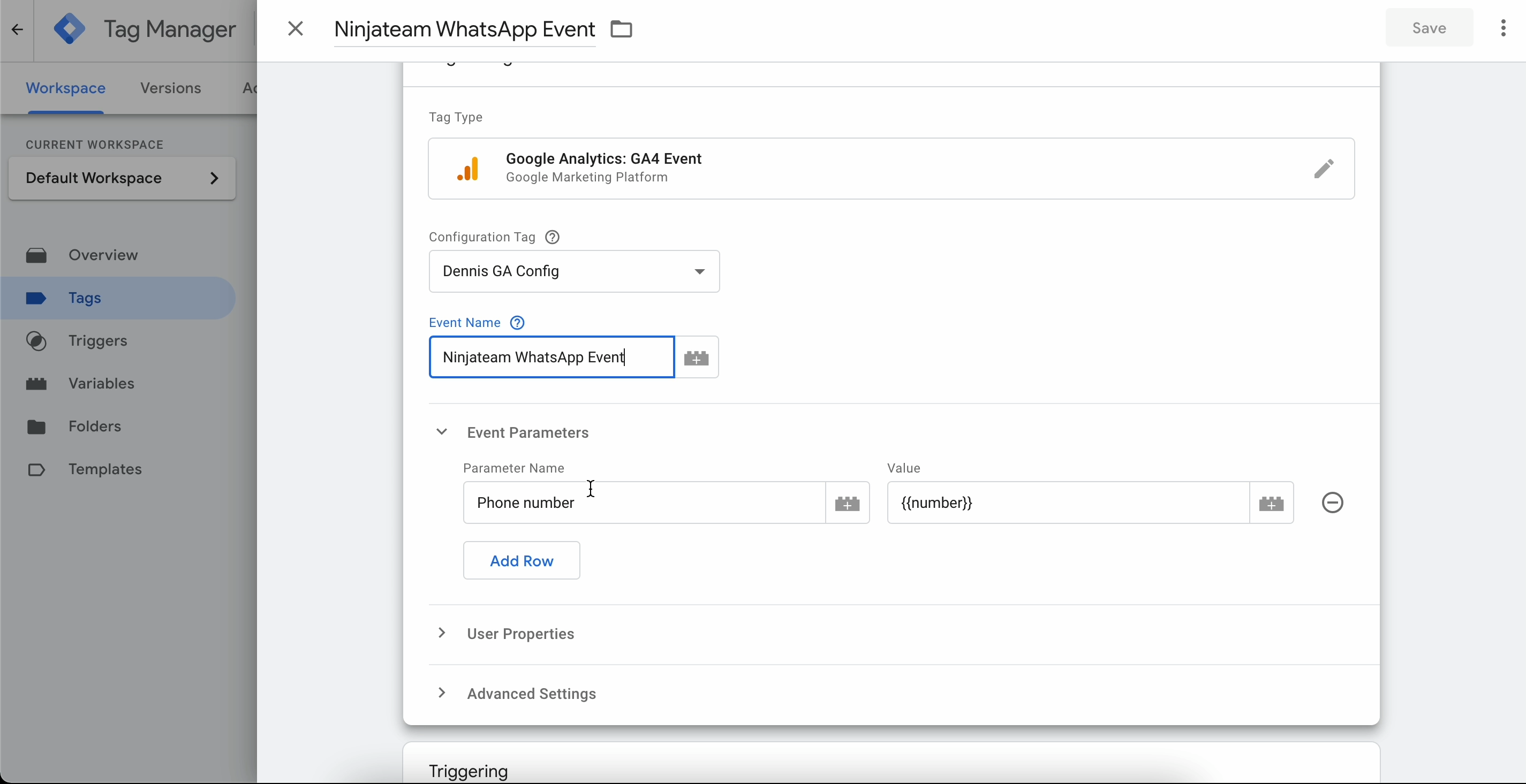Open Variables in the sidebar

pyautogui.click(x=101, y=384)
